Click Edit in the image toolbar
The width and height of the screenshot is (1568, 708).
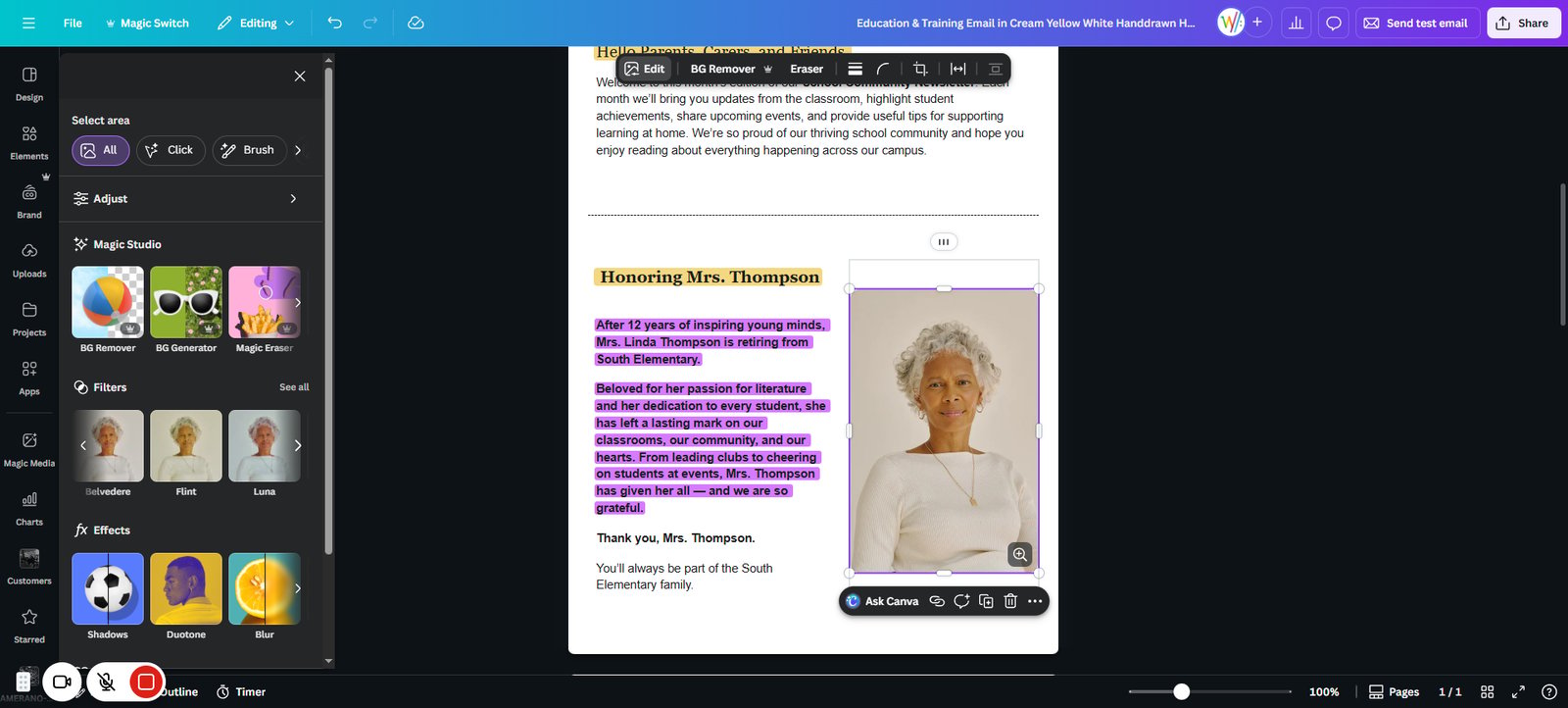pos(645,69)
